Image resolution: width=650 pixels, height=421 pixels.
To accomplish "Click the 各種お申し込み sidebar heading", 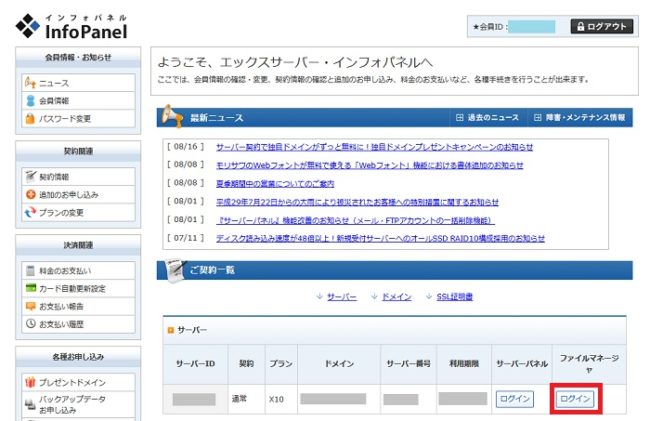I will click(x=78, y=357).
